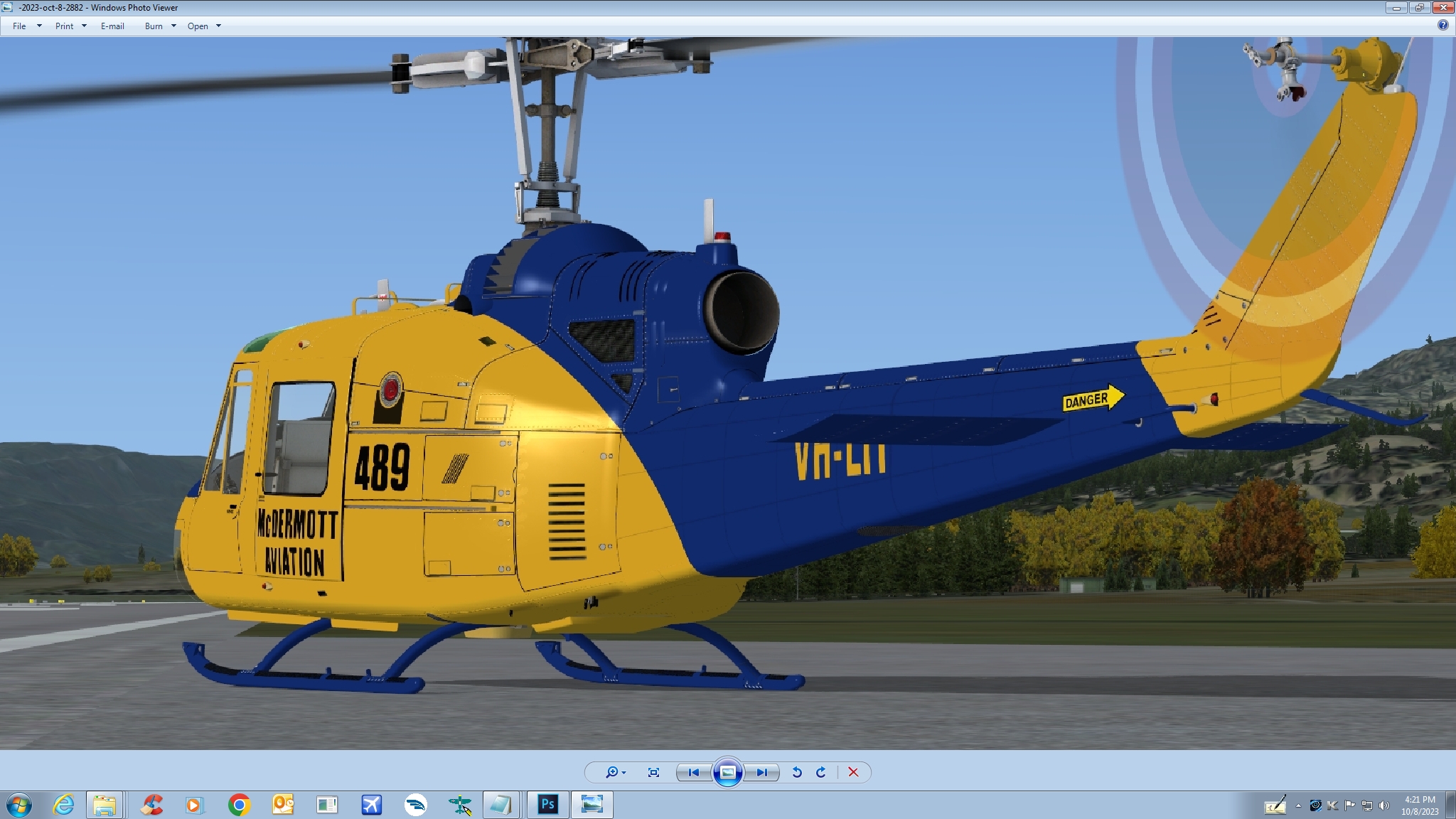Click the Help question mark icon
This screenshot has width=1456, height=819.
(x=1442, y=26)
